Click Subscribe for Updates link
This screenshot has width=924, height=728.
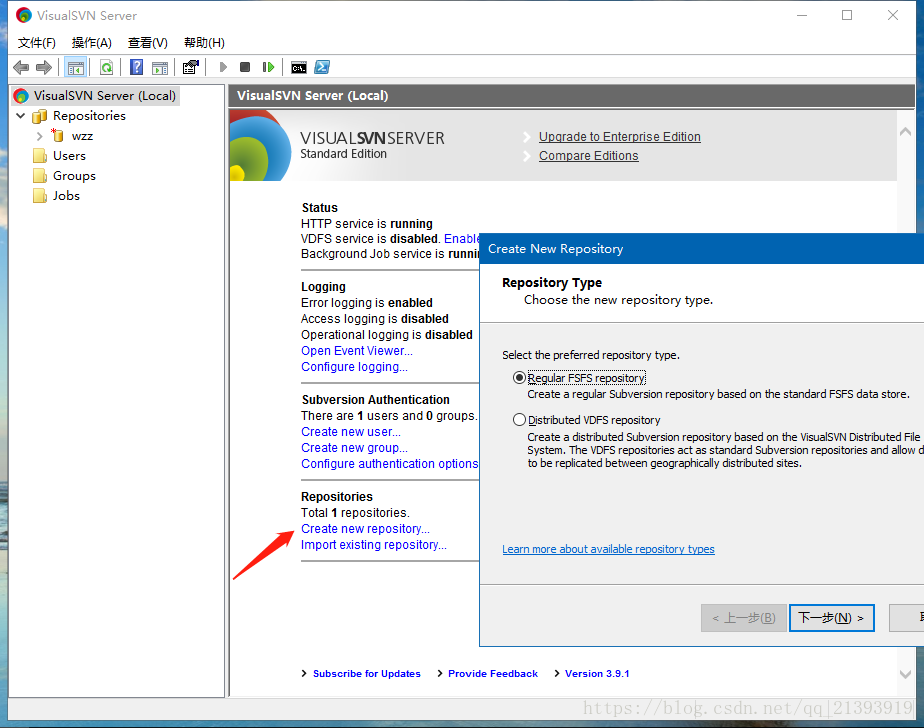pos(367,673)
